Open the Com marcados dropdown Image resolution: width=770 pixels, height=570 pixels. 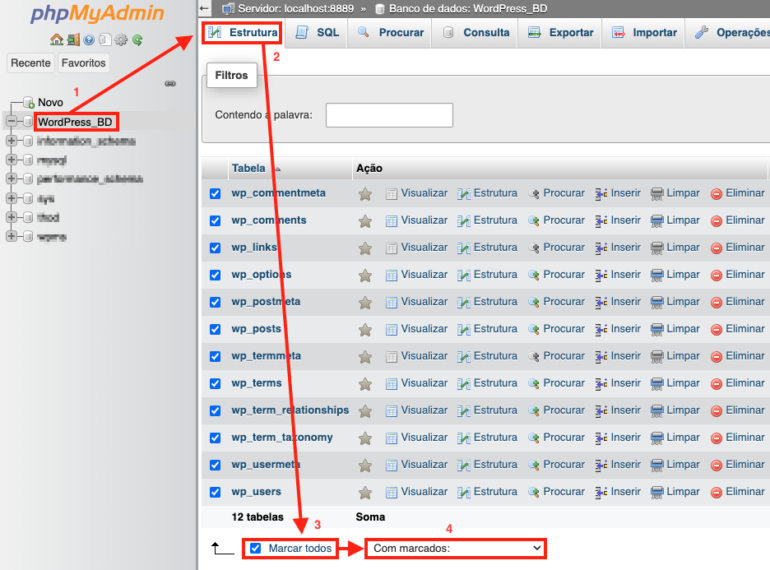pos(456,548)
